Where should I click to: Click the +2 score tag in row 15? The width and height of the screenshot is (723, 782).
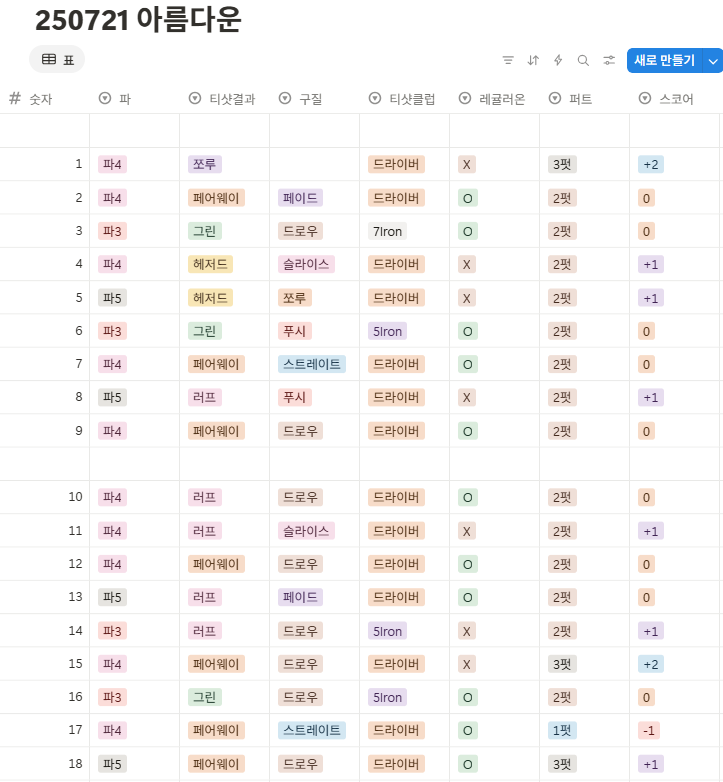(x=651, y=663)
